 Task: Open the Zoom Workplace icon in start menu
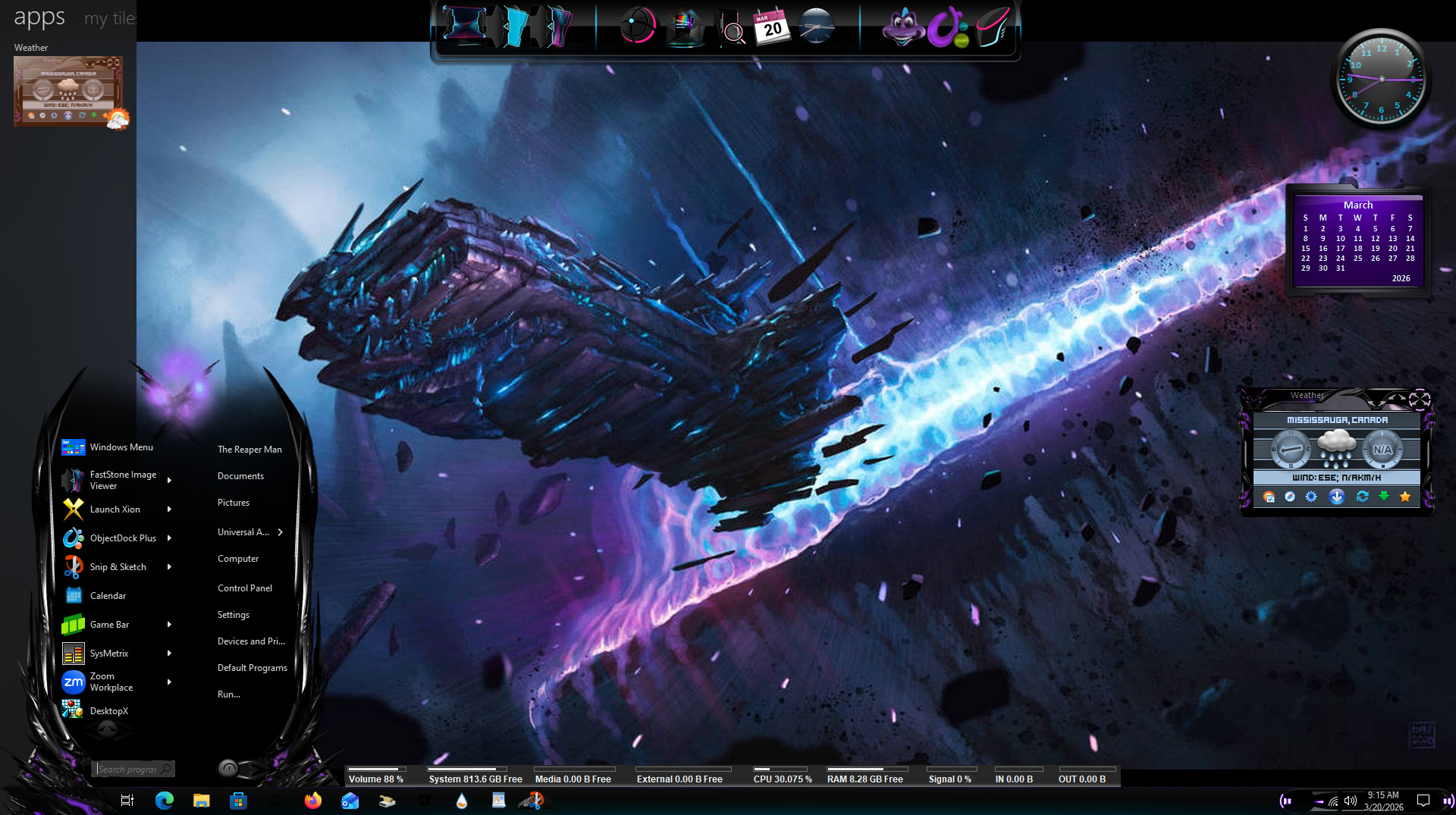[x=74, y=682]
